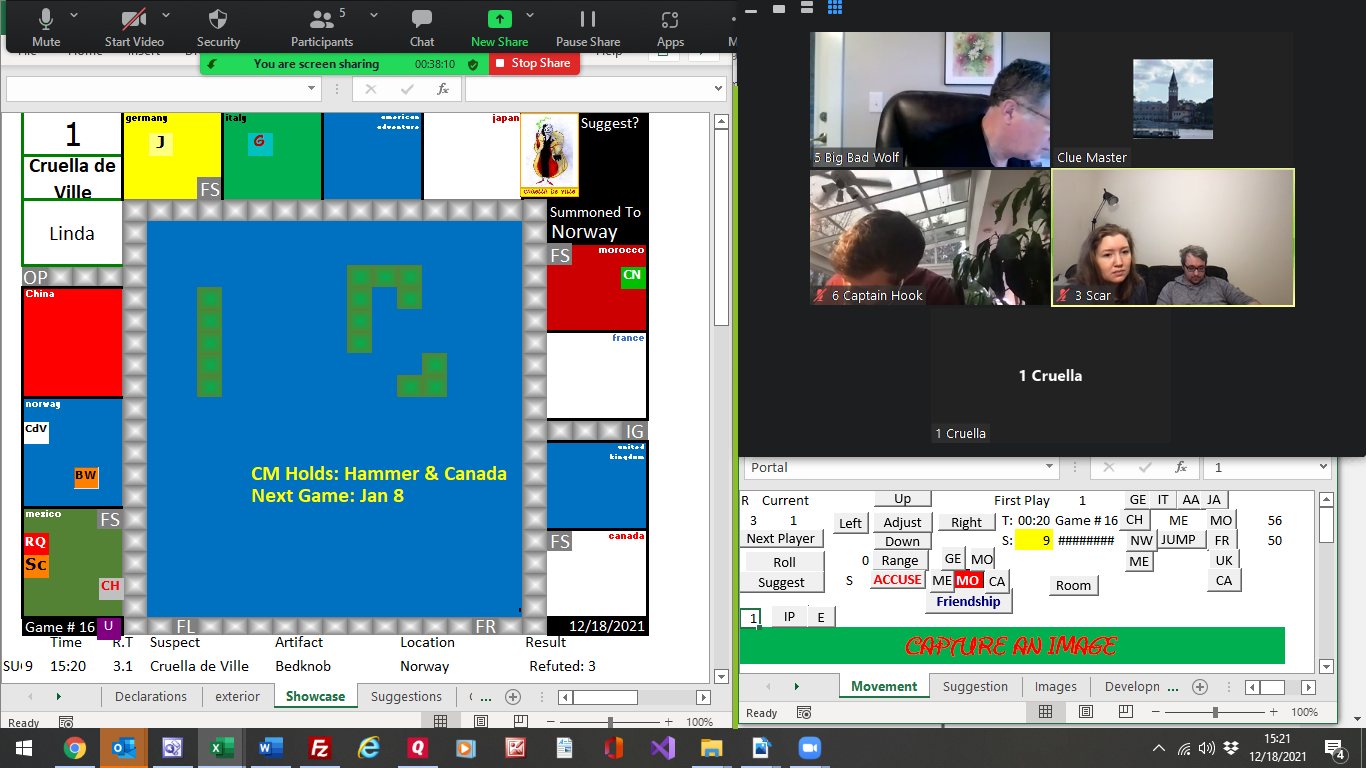Open the Portal name box dropdown
This screenshot has height=768, width=1366.
tap(1049, 467)
